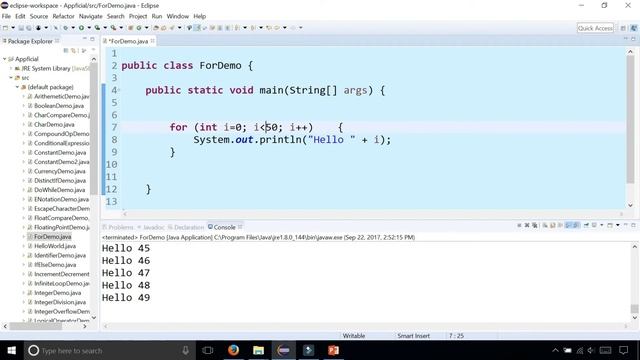The width and height of the screenshot is (640, 360).
Task: Select IntegerDemo.java in Package Explorer
Action: click(x=57, y=293)
